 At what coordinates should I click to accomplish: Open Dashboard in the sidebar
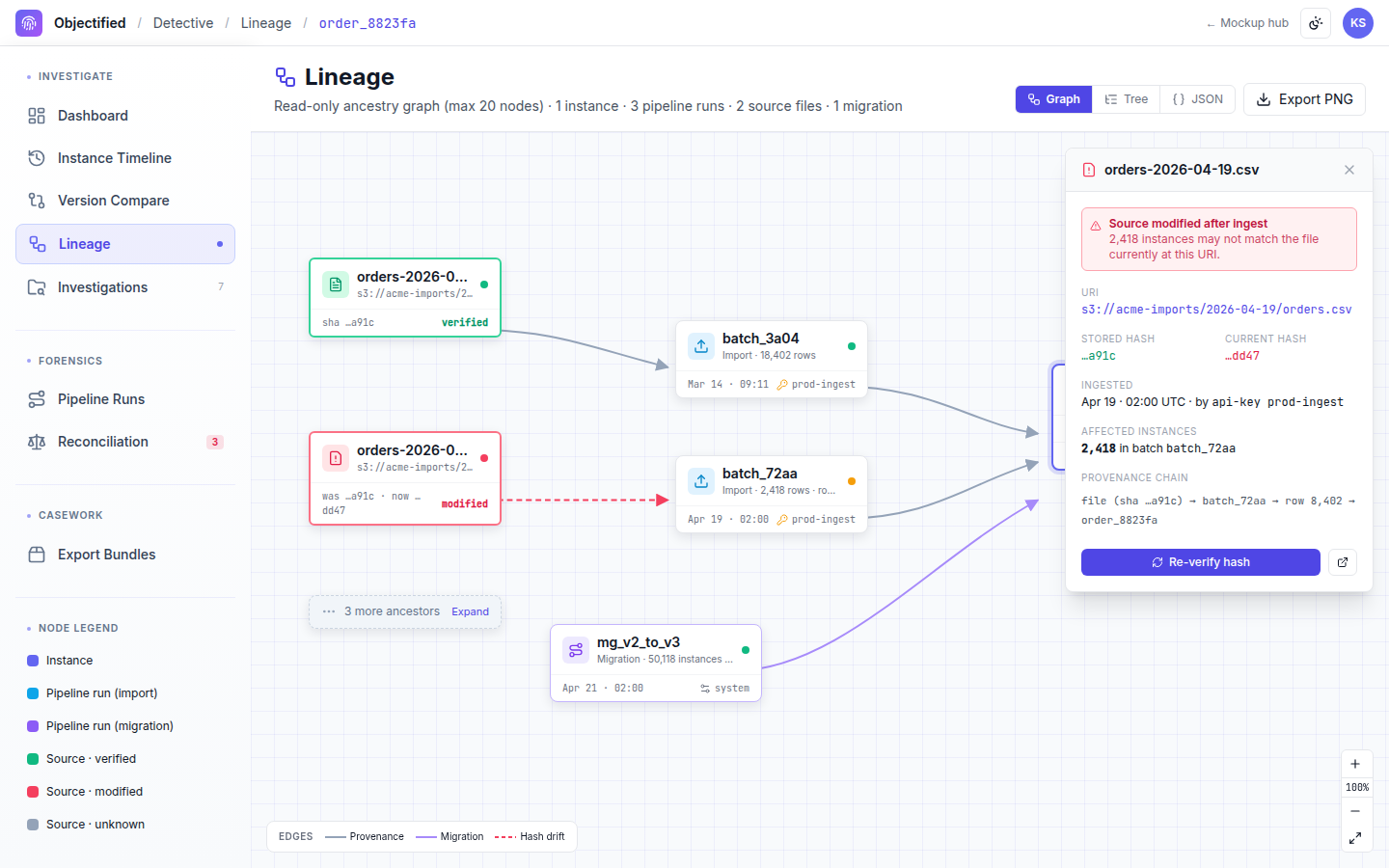tap(125, 116)
